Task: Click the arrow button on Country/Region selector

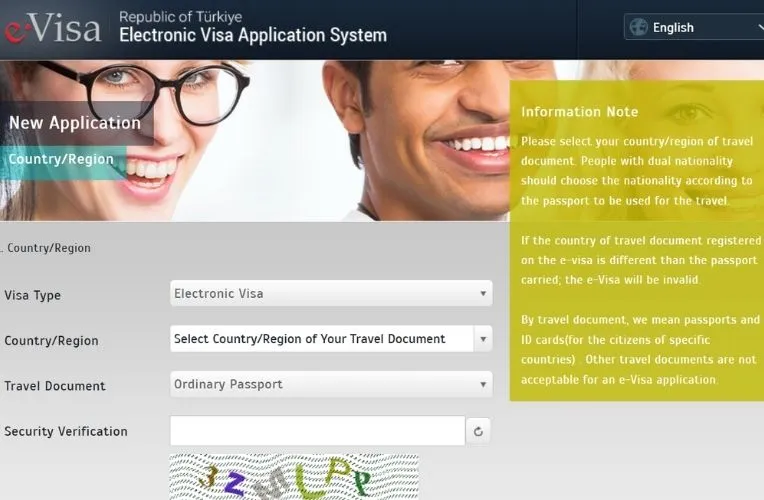Action: 483,339
